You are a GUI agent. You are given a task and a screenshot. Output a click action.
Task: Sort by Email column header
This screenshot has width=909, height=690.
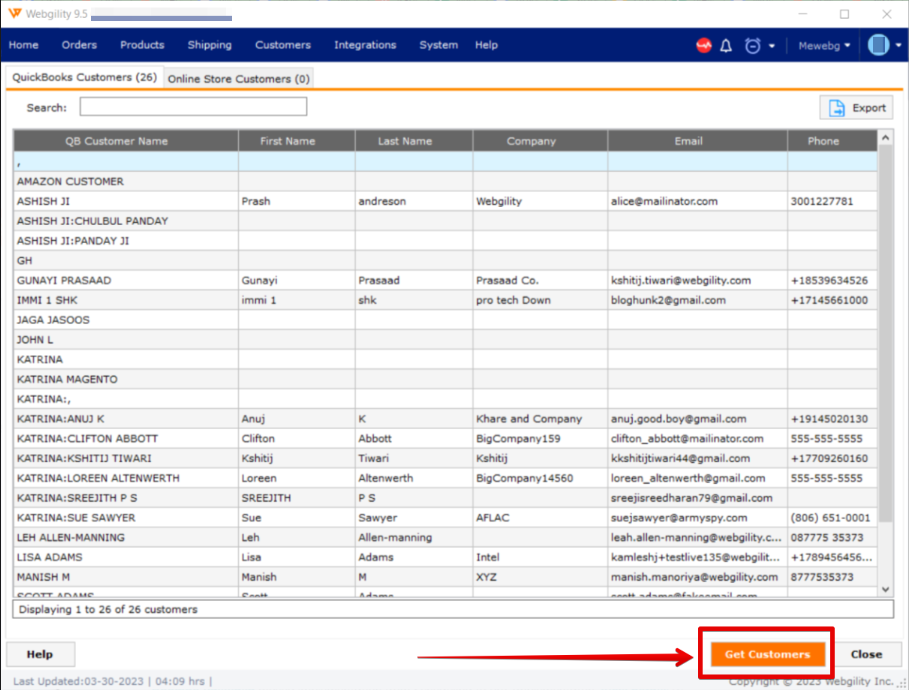click(697, 141)
